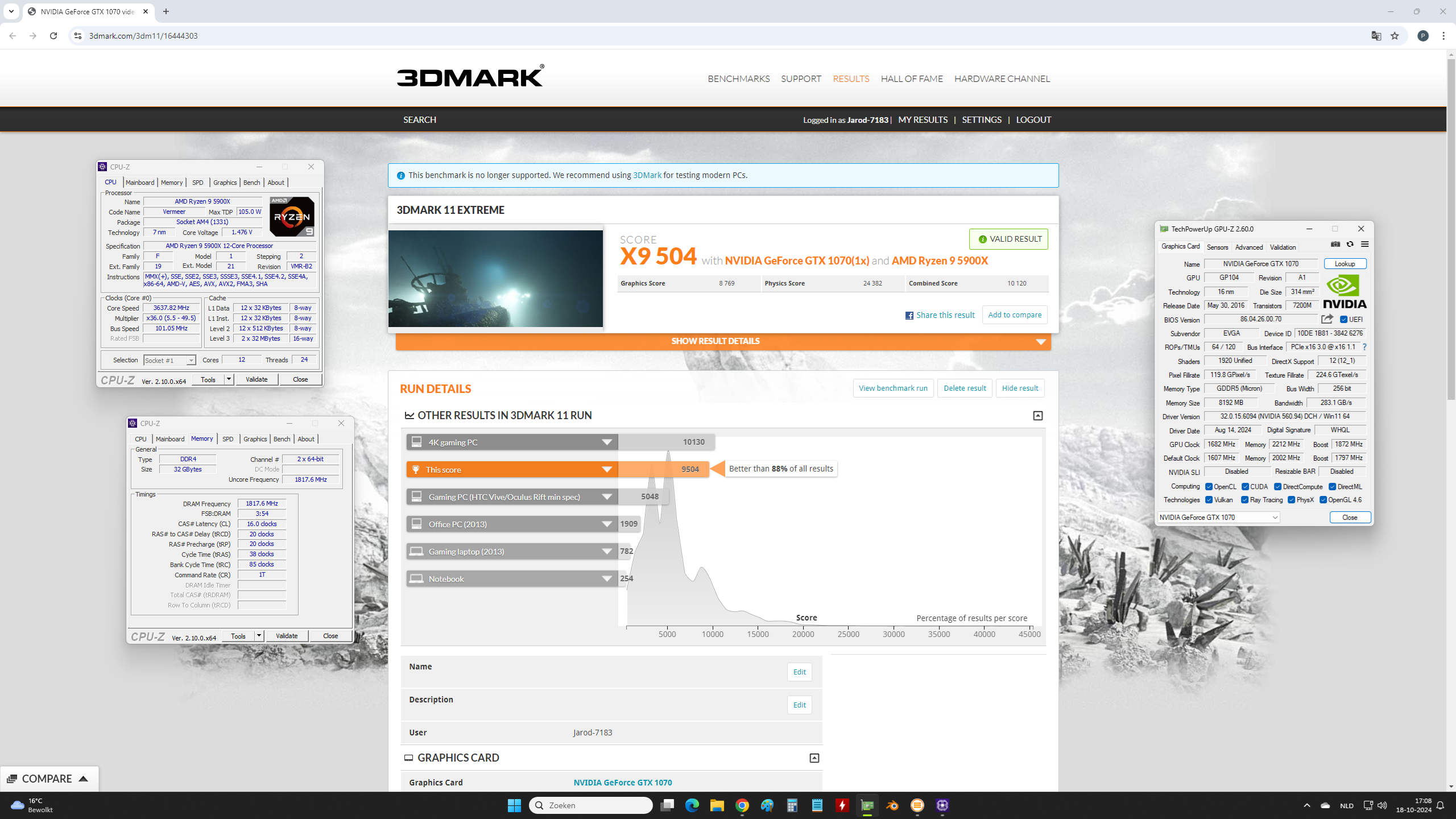Toggle PhysX checkbox in GPU-Z
Viewport: 1456px width, 819px height.
1292,500
